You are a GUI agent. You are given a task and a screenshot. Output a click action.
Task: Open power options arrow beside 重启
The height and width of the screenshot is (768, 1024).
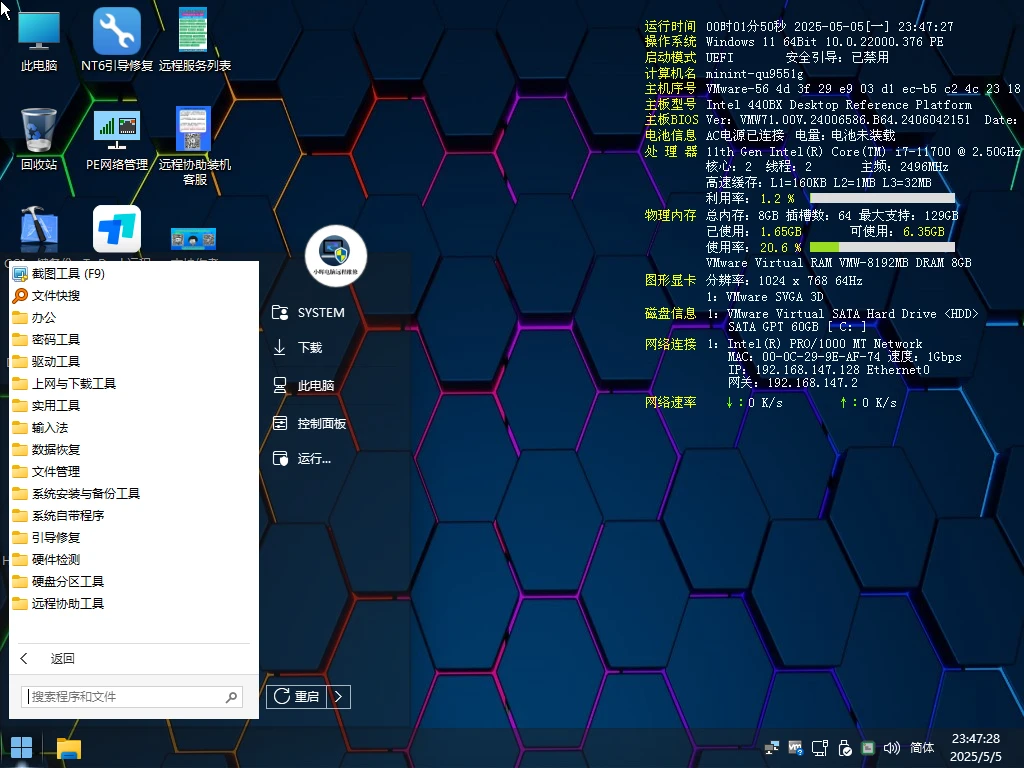(338, 697)
